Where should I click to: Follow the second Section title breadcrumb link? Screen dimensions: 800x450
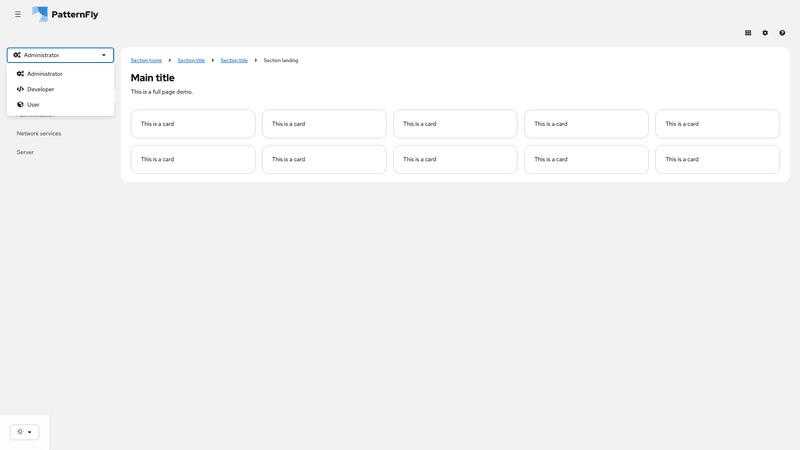234,60
